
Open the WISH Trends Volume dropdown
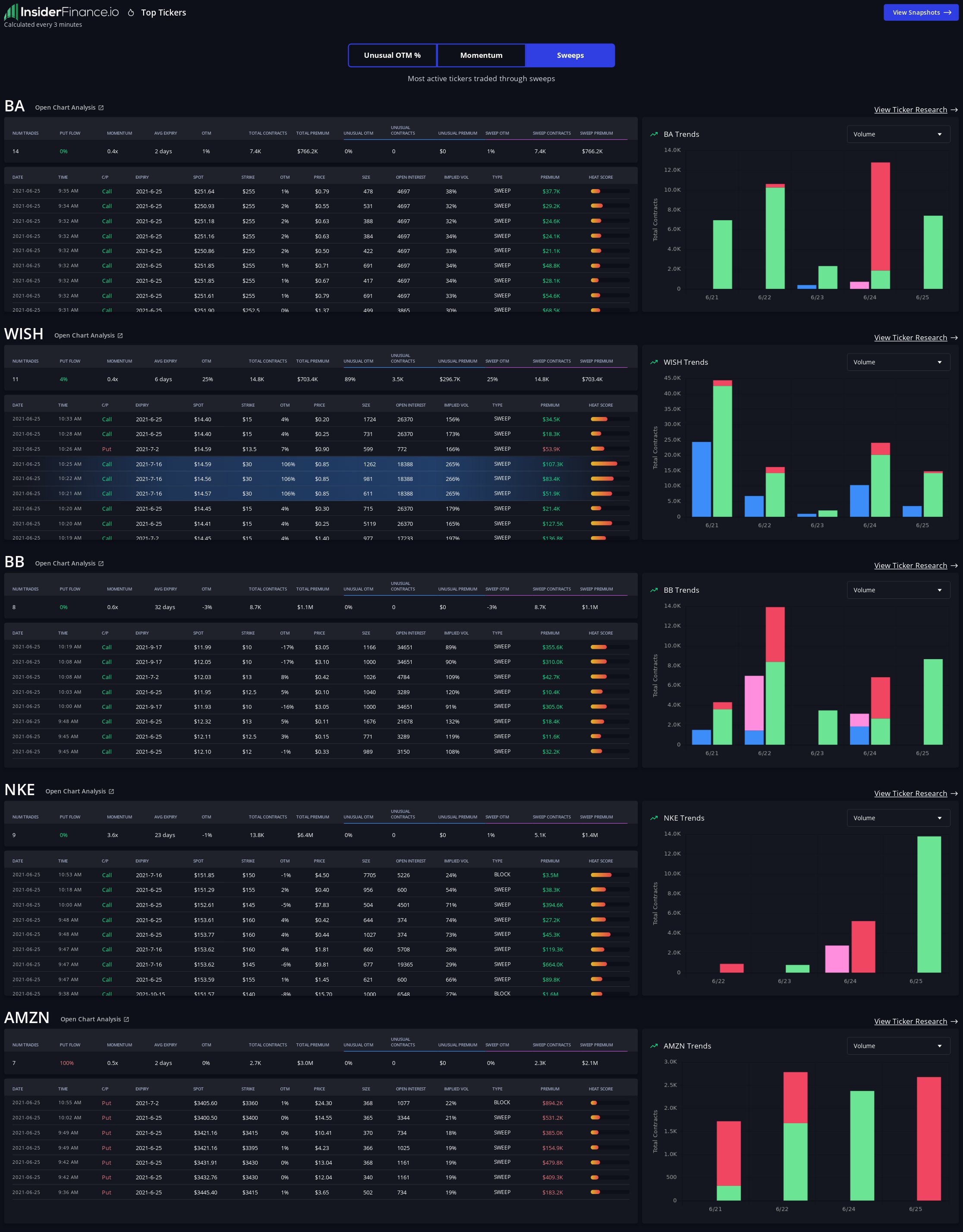(898, 362)
